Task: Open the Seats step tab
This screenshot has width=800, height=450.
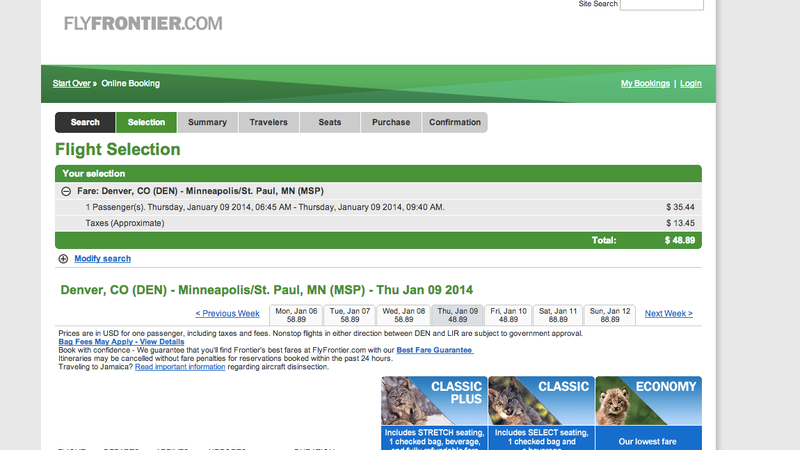Action: coord(330,122)
